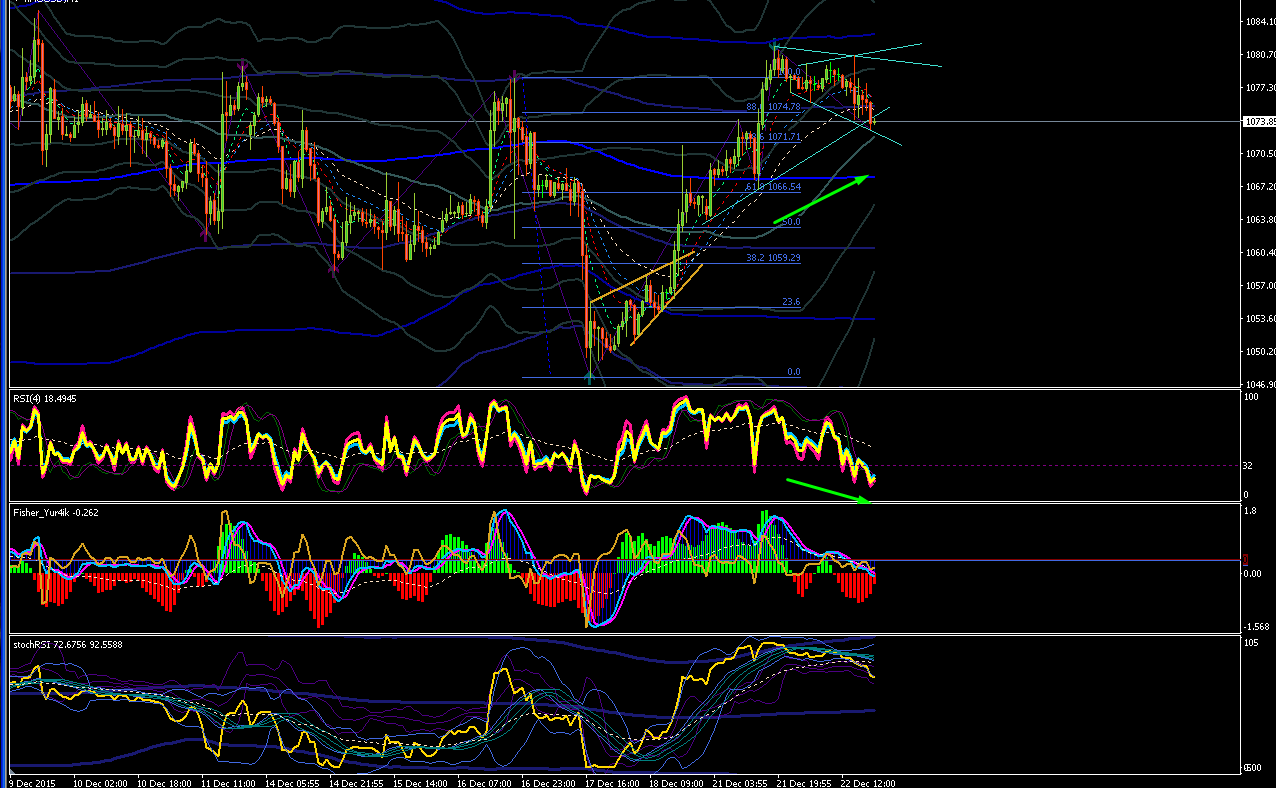Click the 1067.20 price scale value
The width and height of the screenshot is (1276, 788).
tap(1259, 187)
